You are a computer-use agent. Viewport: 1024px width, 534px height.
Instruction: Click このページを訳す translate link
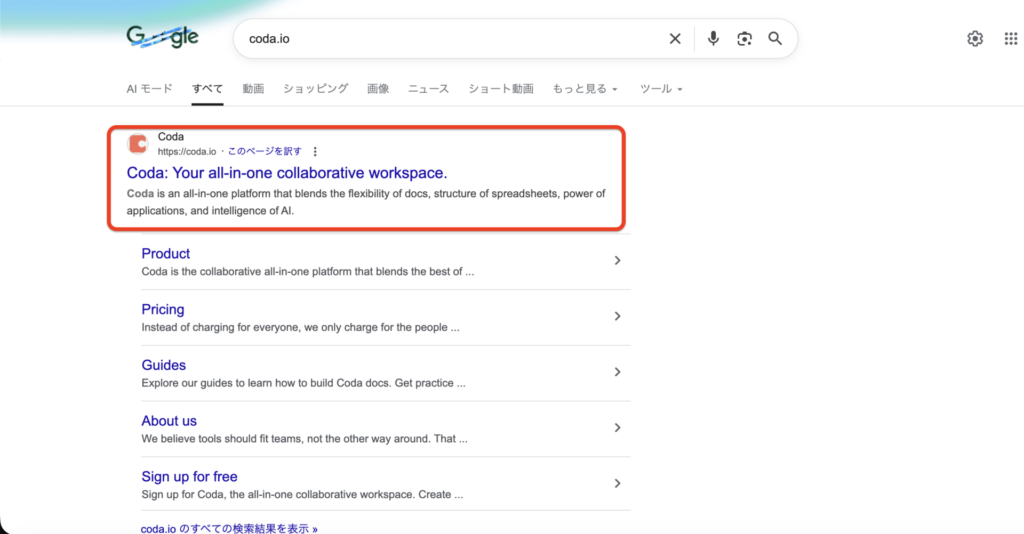point(264,151)
